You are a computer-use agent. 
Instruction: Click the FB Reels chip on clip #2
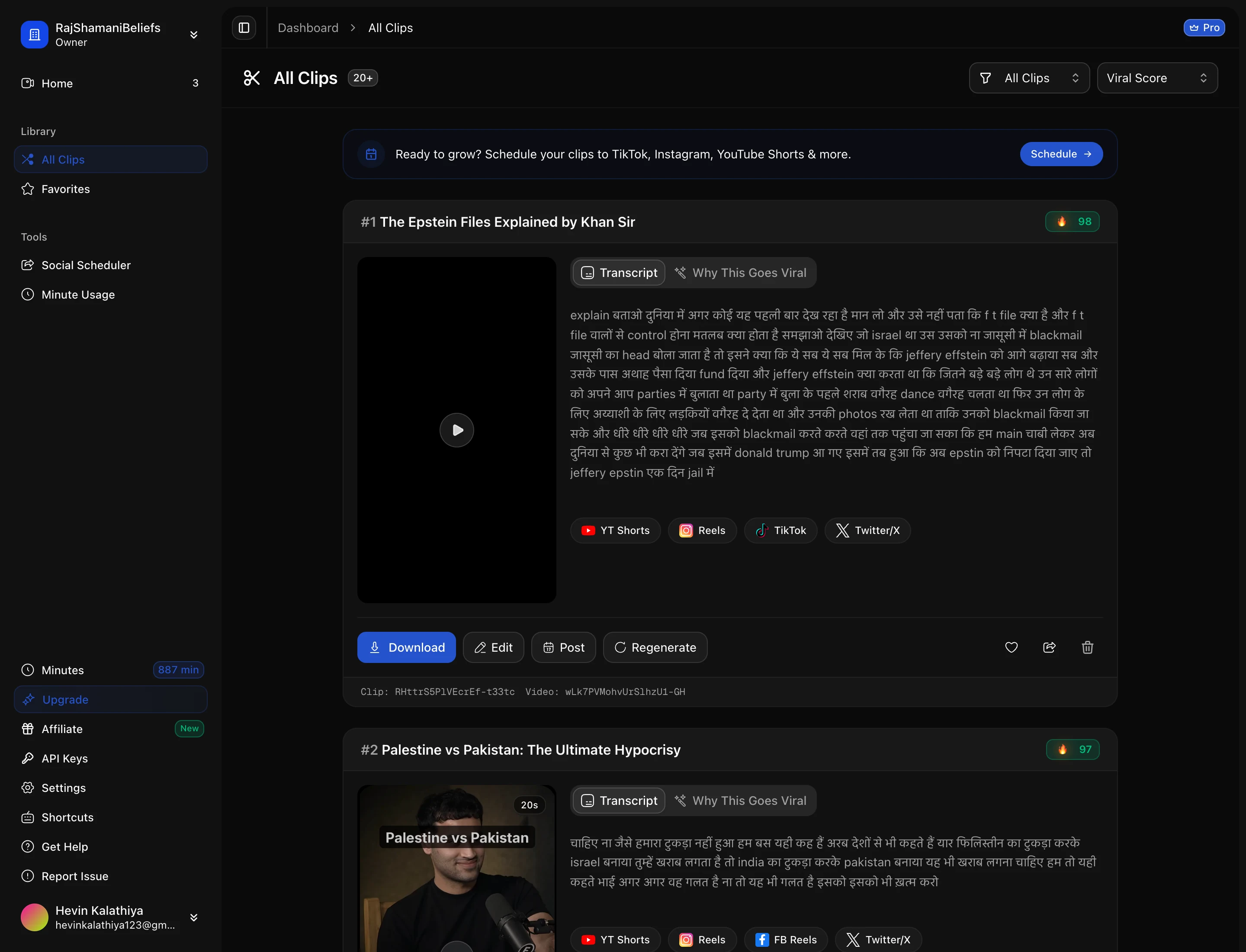click(x=786, y=939)
